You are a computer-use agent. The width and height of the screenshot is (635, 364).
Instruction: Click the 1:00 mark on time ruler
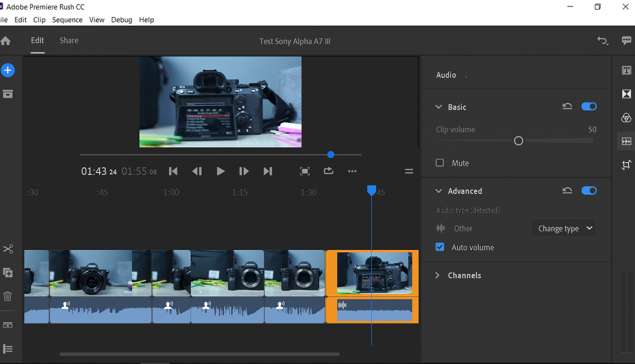[x=171, y=192]
